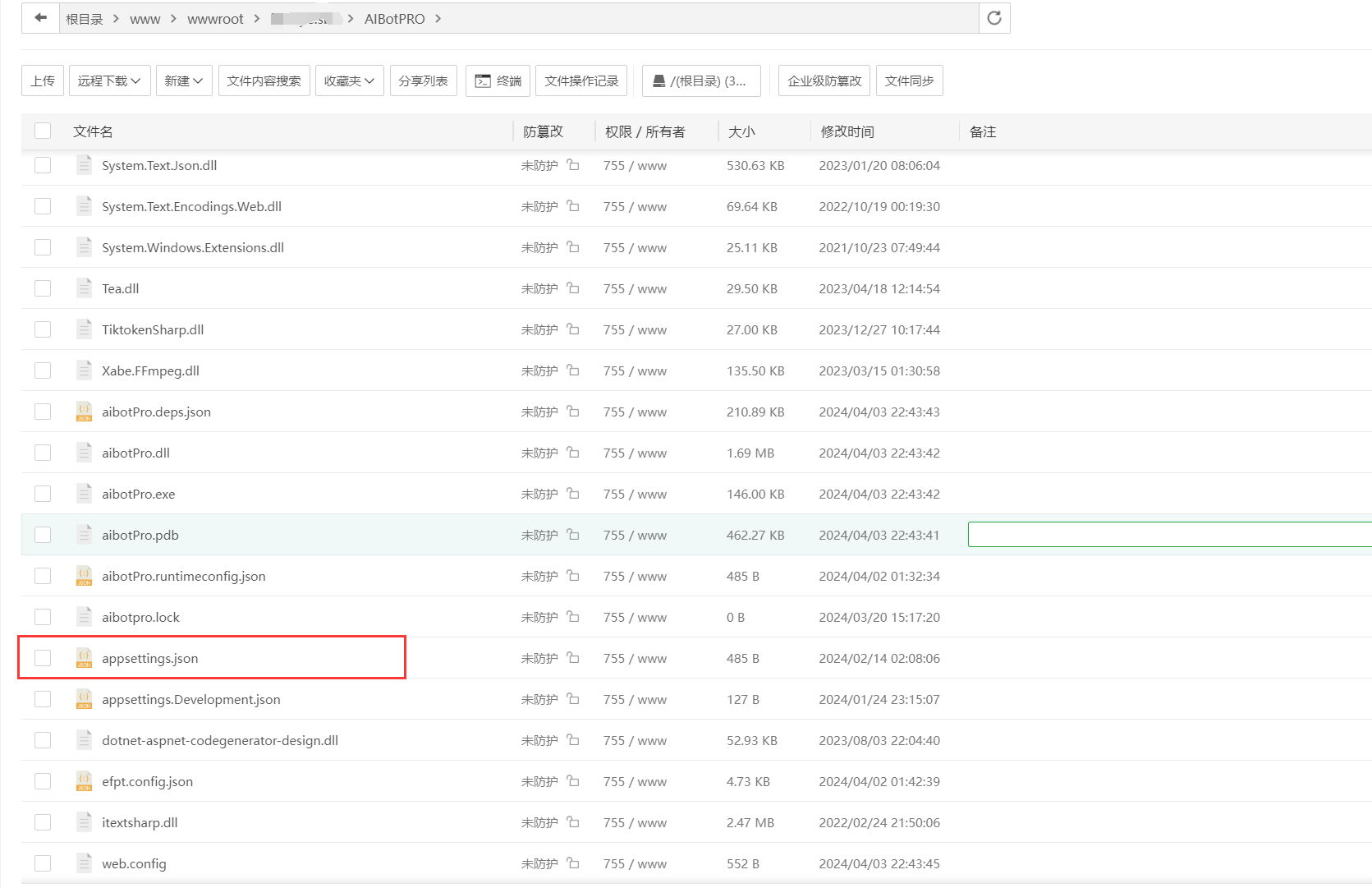Image resolution: width=1372 pixels, height=888 pixels.
Task: Click JSON icon of aibotPro.deps.json
Action: pos(84,412)
